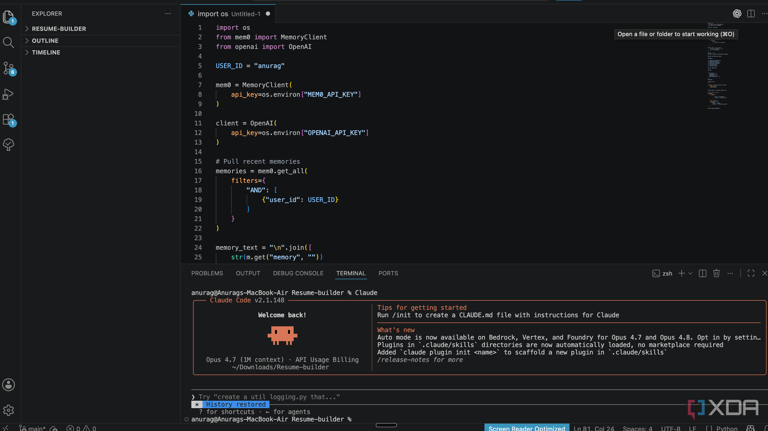Click line number 24 in the gutter
768x431 pixels.
point(198,247)
